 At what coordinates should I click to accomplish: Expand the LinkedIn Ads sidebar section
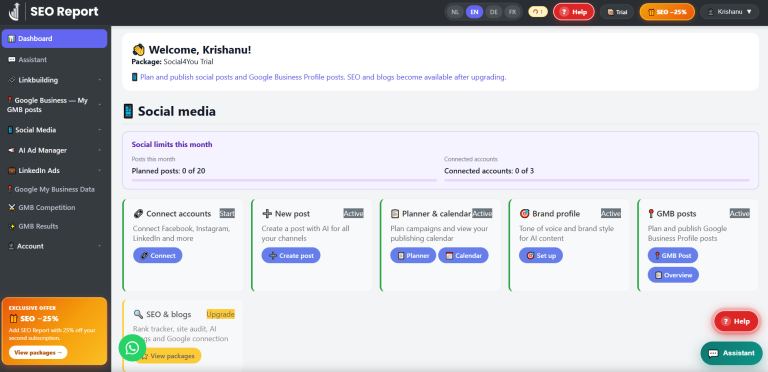tap(54, 171)
